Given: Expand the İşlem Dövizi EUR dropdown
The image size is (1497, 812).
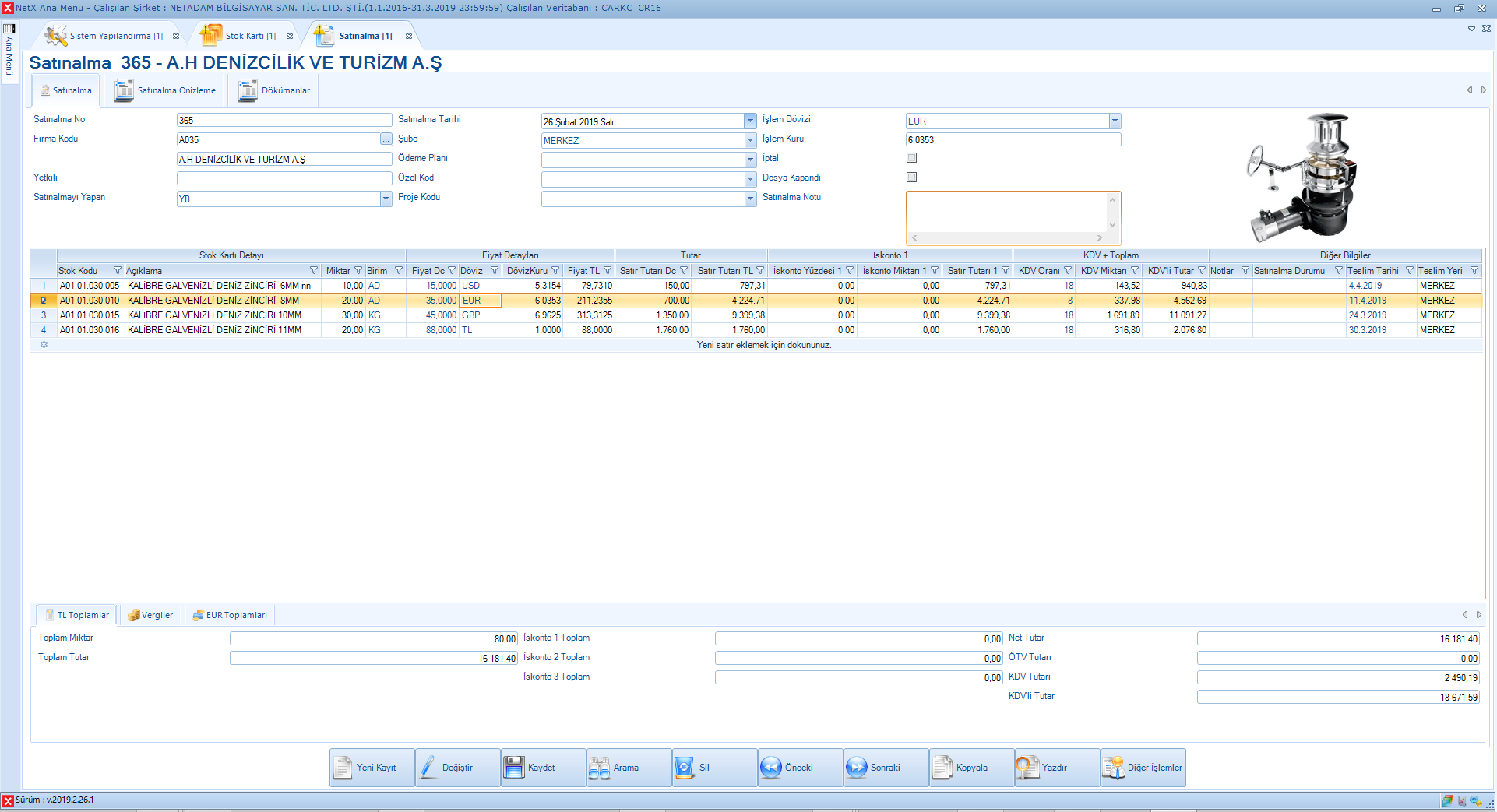Looking at the screenshot, I should tap(1115, 121).
